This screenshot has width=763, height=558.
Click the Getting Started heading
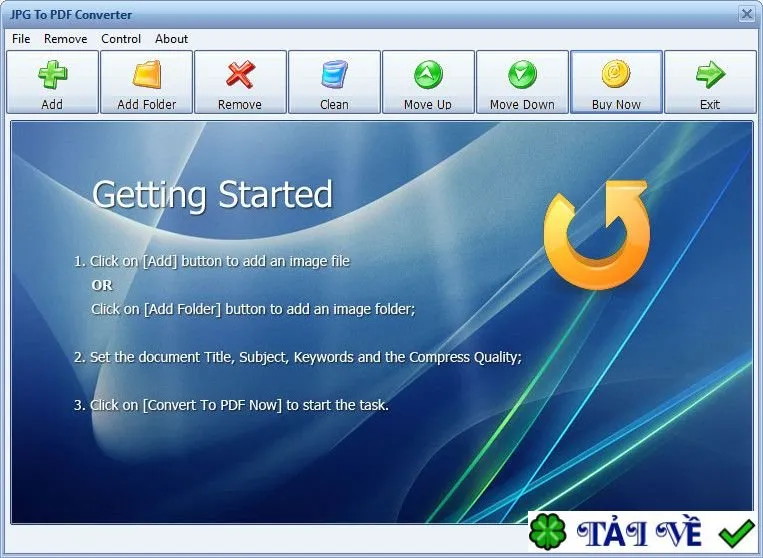click(212, 195)
